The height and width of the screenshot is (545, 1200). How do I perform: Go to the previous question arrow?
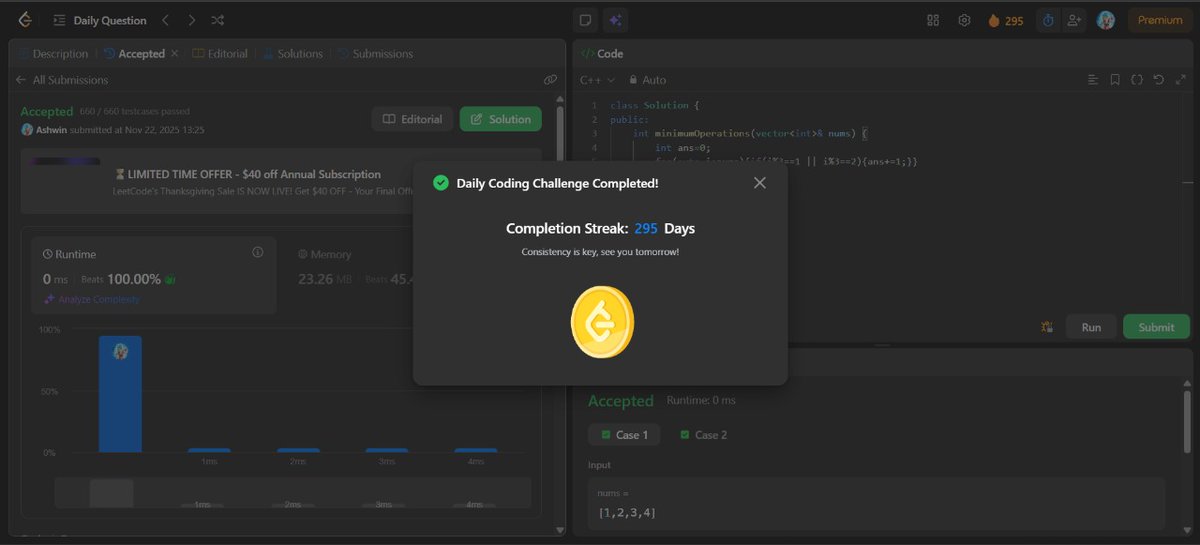(x=166, y=20)
